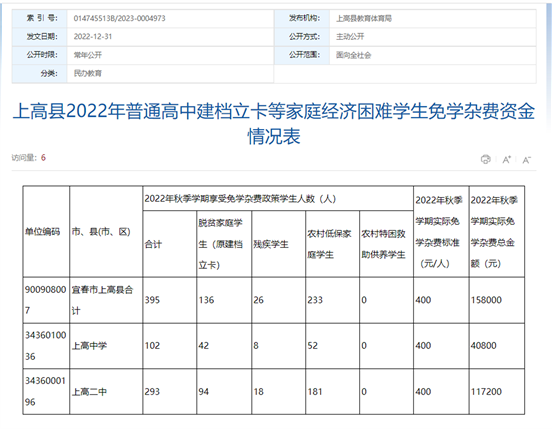The image size is (552, 429).
Task: Click the visit count number 6
Action: (x=43, y=158)
